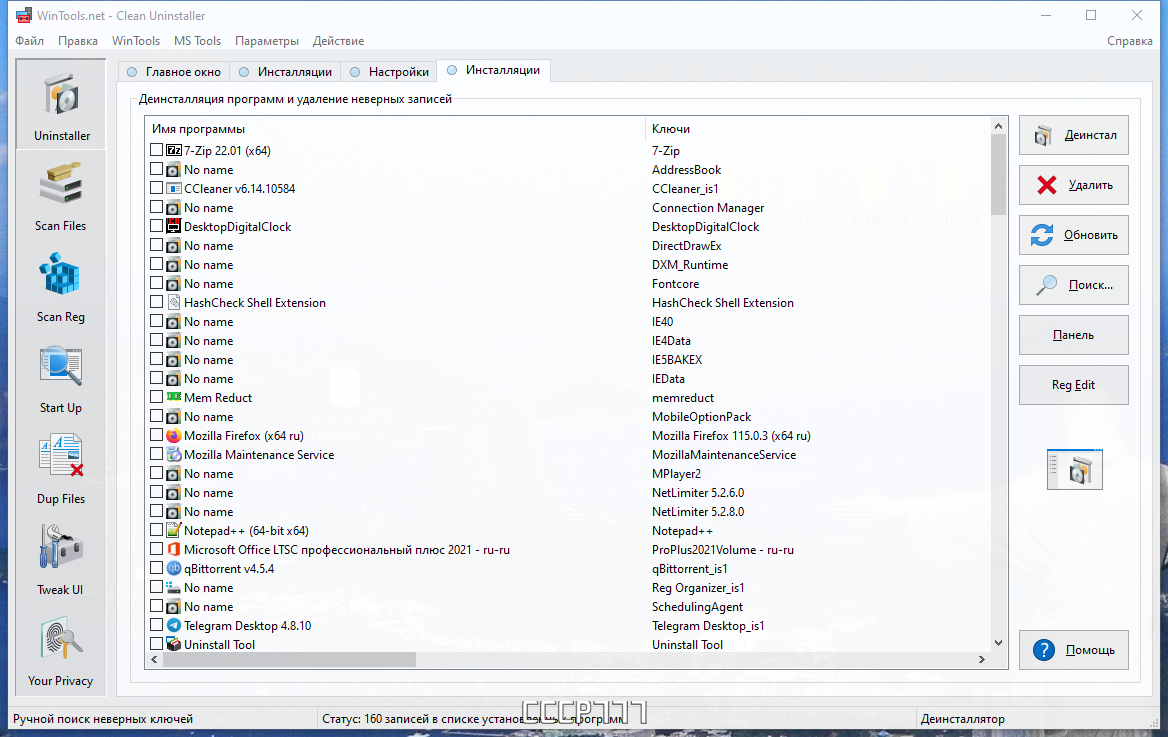Open the Dup Files tool
The width and height of the screenshot is (1168, 737).
60,469
